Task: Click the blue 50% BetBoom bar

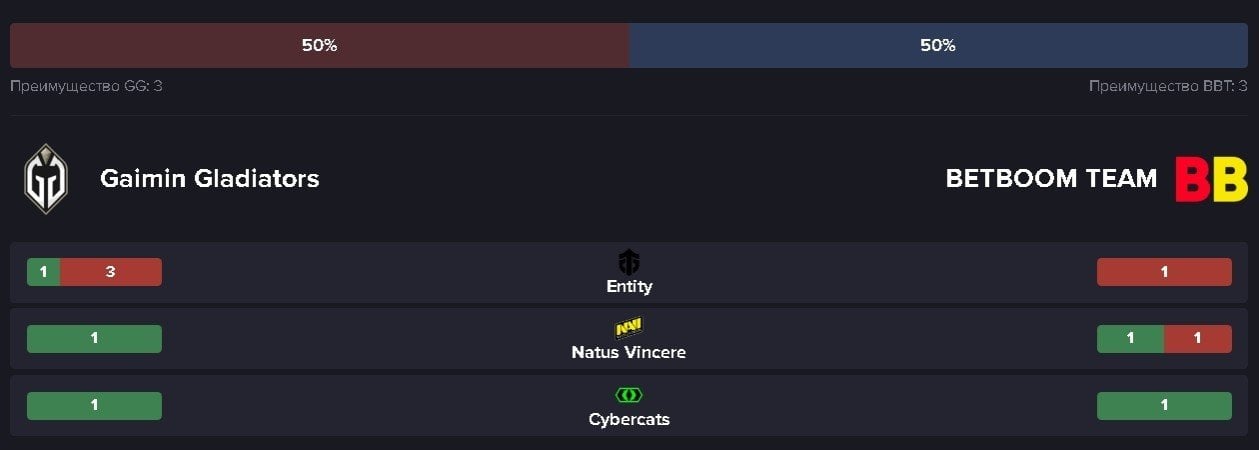Action: pos(938,46)
